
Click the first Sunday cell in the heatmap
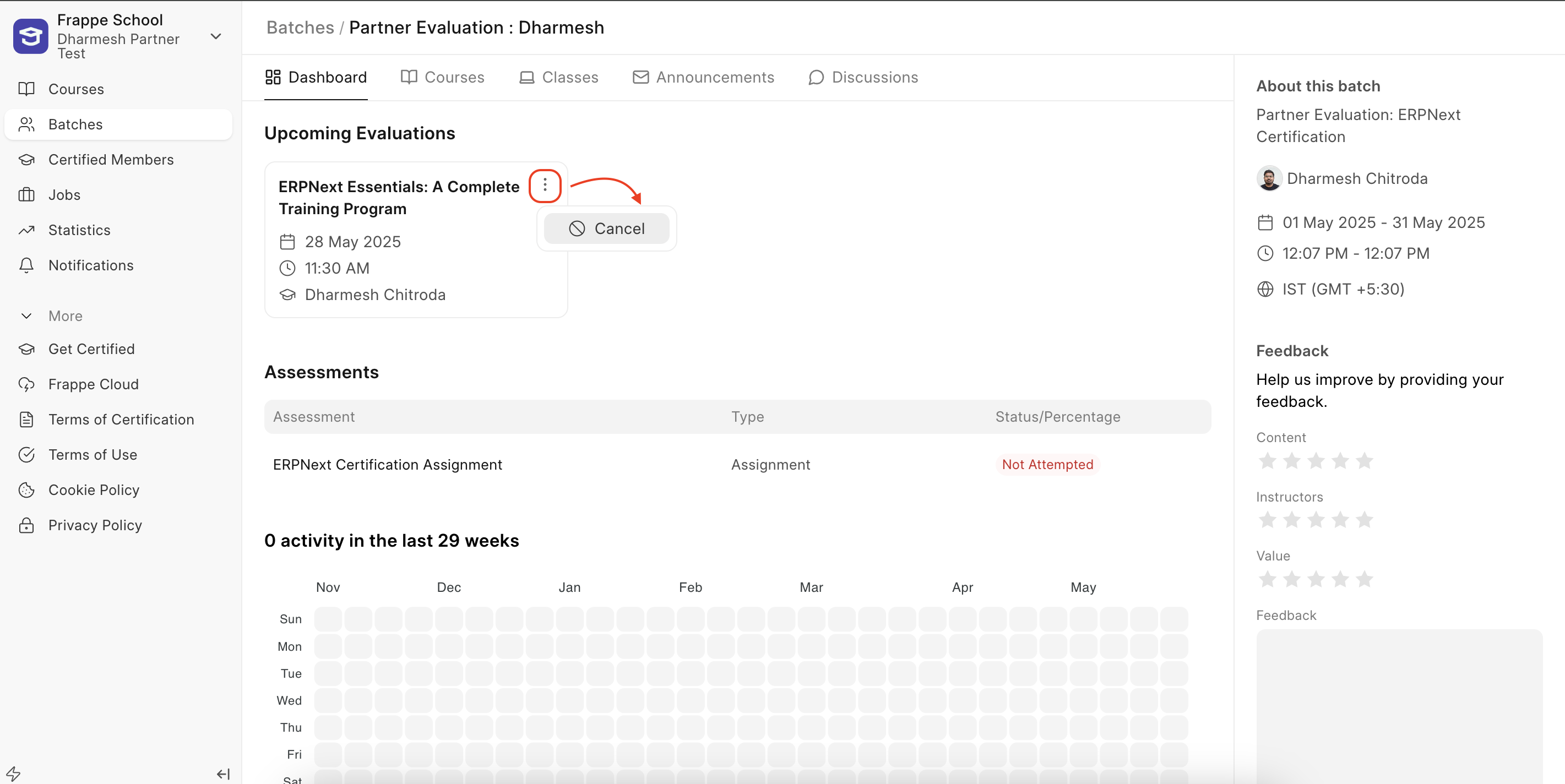328,619
